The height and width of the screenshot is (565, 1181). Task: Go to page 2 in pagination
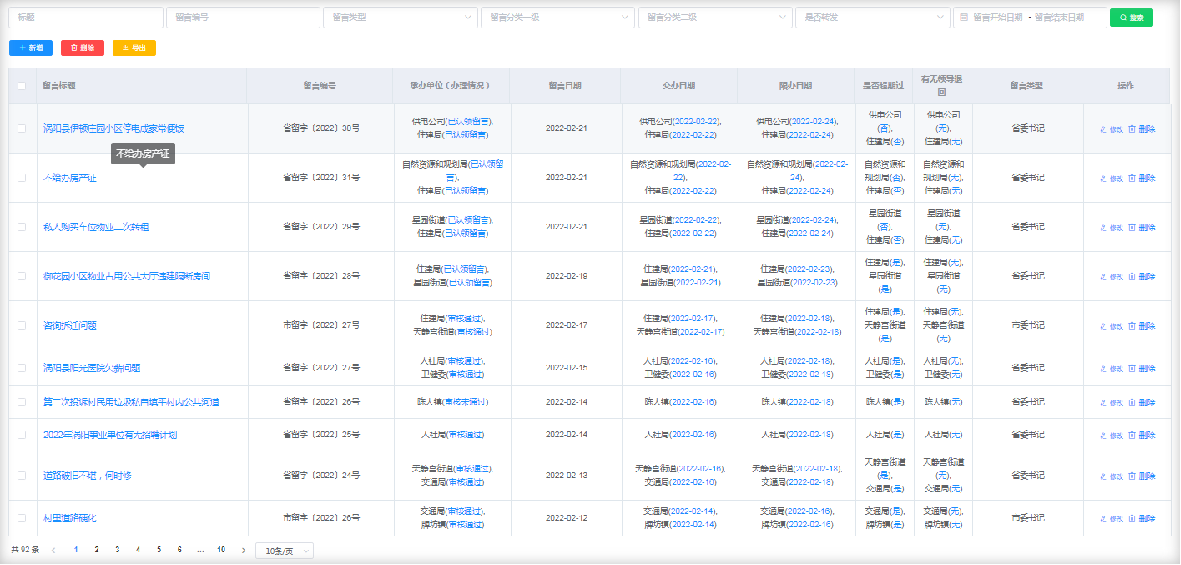96,550
